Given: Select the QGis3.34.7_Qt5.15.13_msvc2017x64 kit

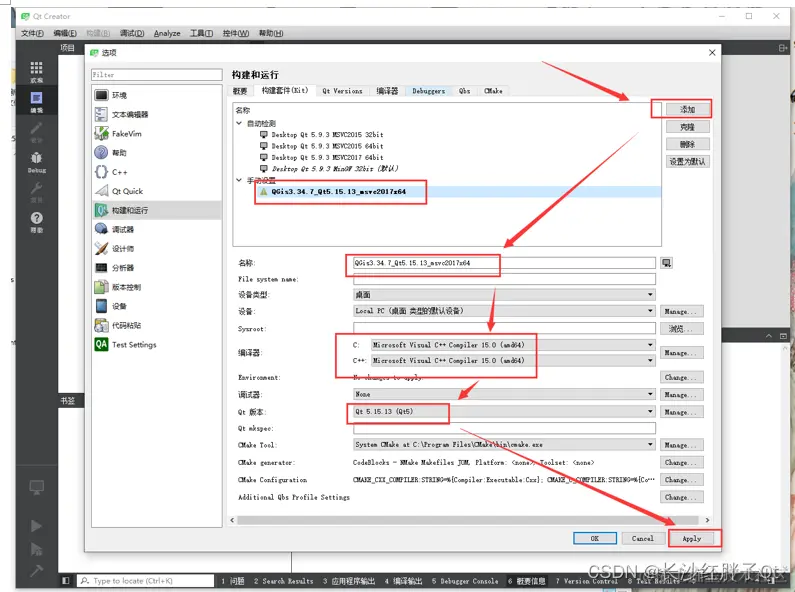Looking at the screenshot, I should point(339,192).
